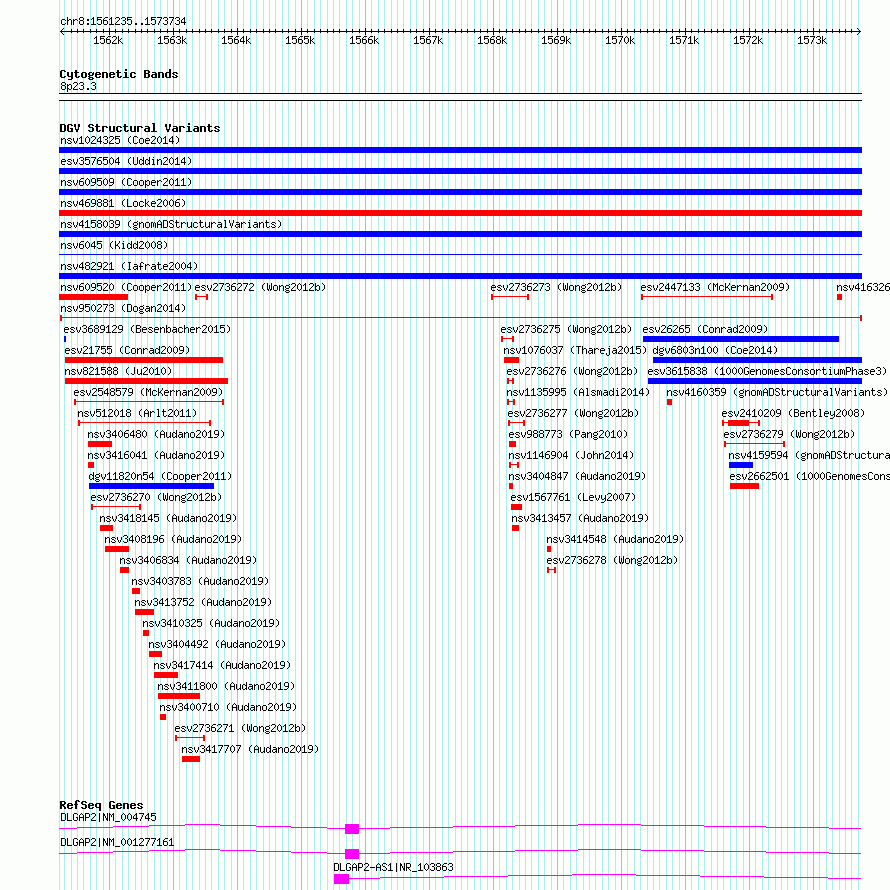
Task: Select nsv821588 (Ju2010) label
Action: [x=118, y=371]
